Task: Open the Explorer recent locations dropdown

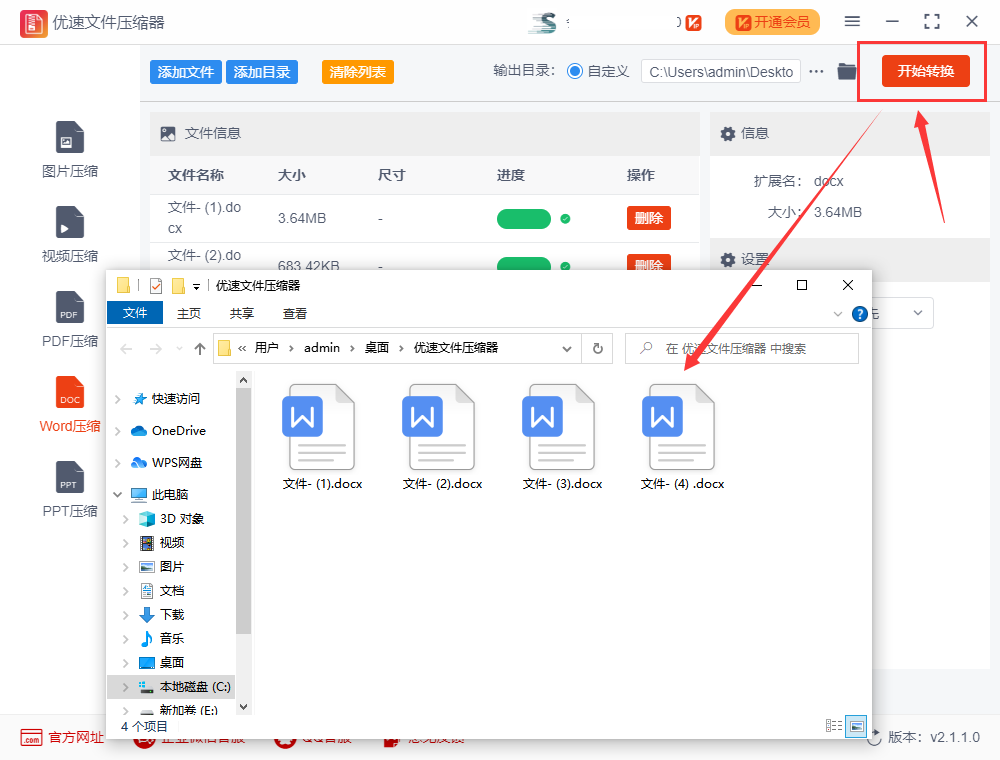Action: (x=179, y=349)
